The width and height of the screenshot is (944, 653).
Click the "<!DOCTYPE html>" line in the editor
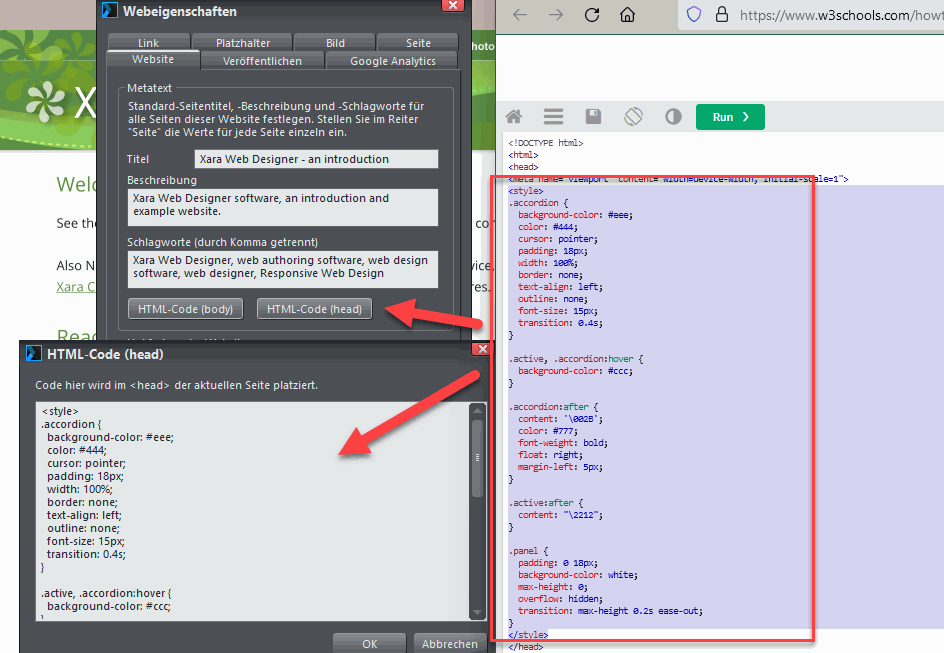pyautogui.click(x=545, y=143)
